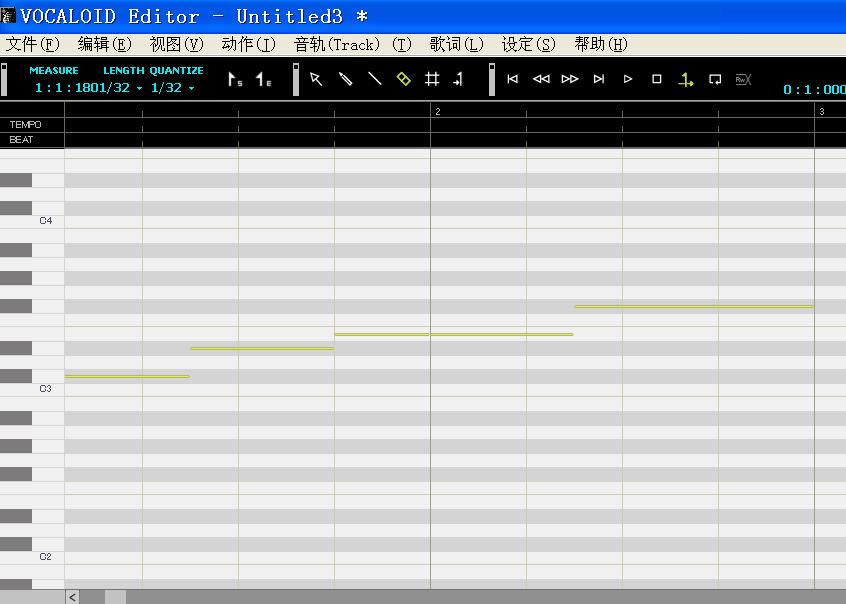846x604 pixels.
Task: Select the highest note starting in measure 2
Action: coord(694,307)
